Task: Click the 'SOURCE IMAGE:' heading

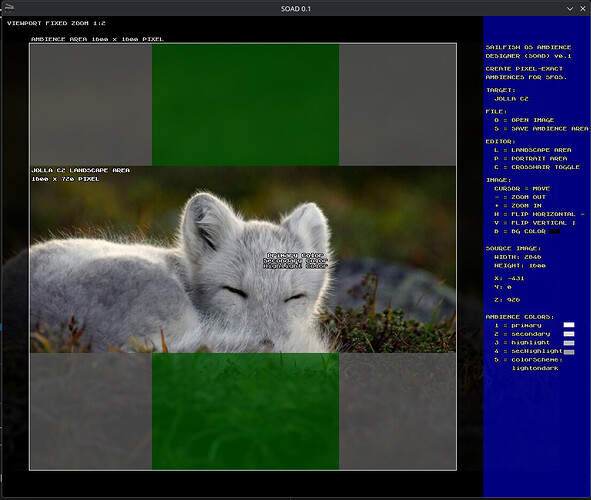Action: pos(513,248)
